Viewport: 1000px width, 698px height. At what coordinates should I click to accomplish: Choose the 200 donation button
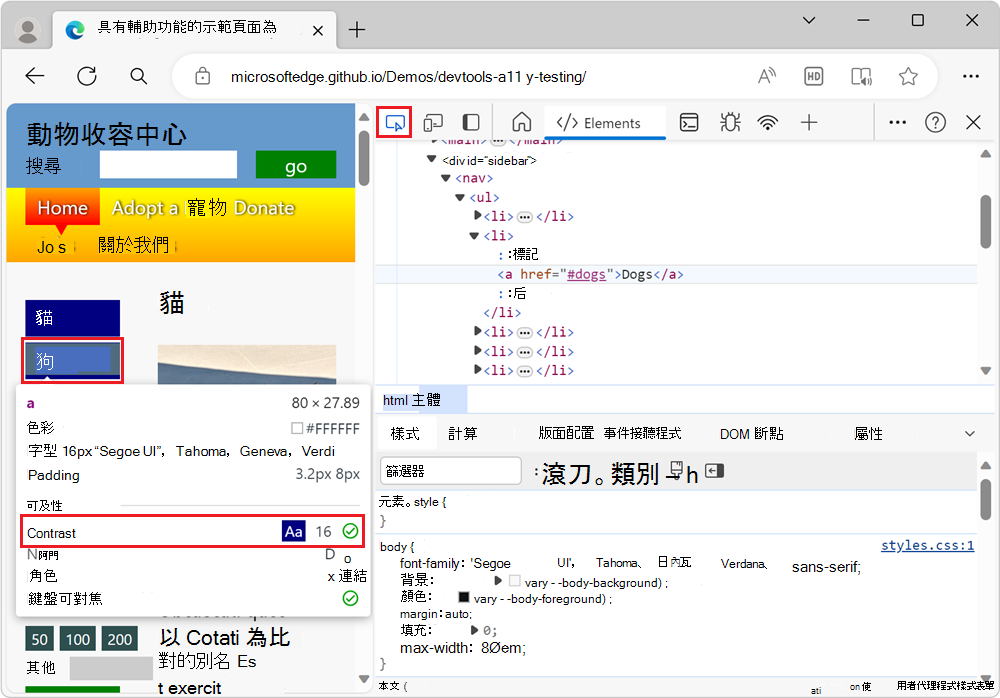(x=119, y=639)
